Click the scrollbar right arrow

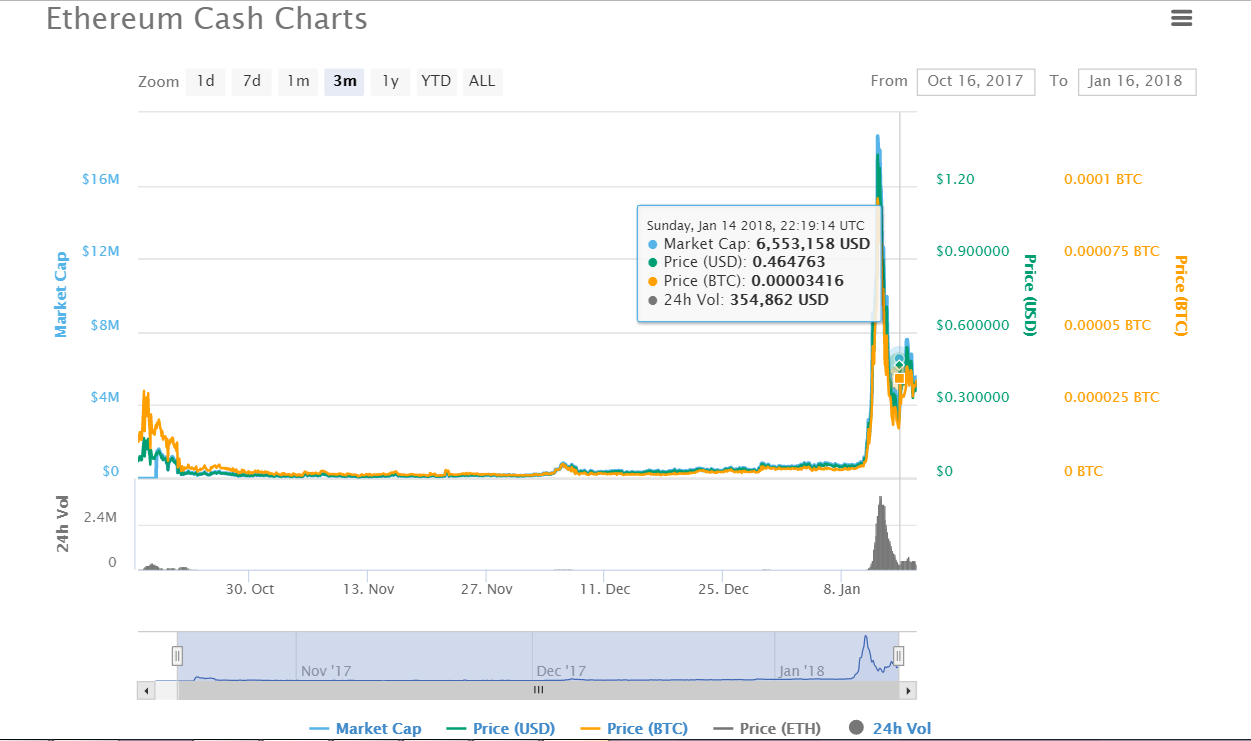[x=908, y=690]
